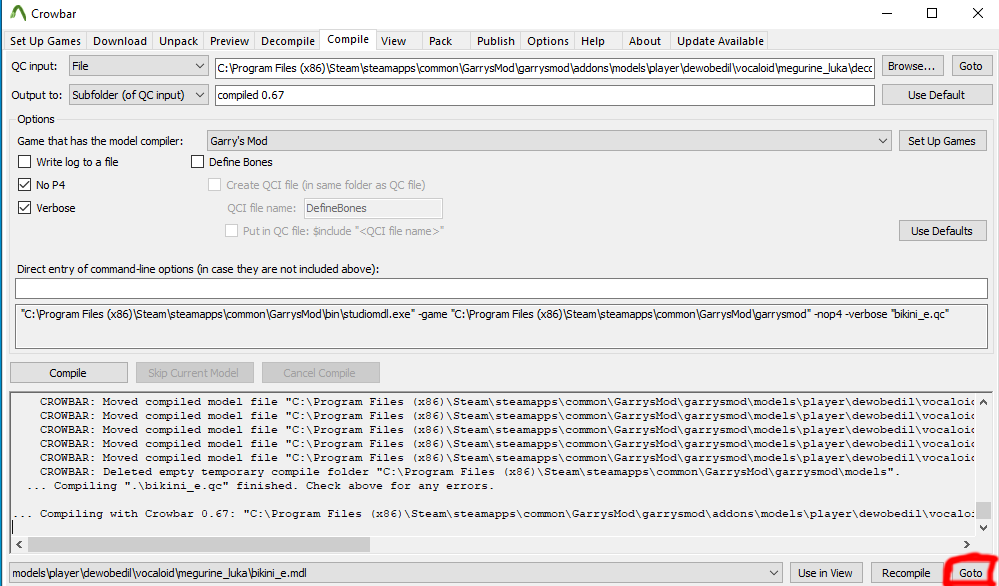Screen dimensions: 999x586
Task: Open the Preview tab
Action: (229, 41)
